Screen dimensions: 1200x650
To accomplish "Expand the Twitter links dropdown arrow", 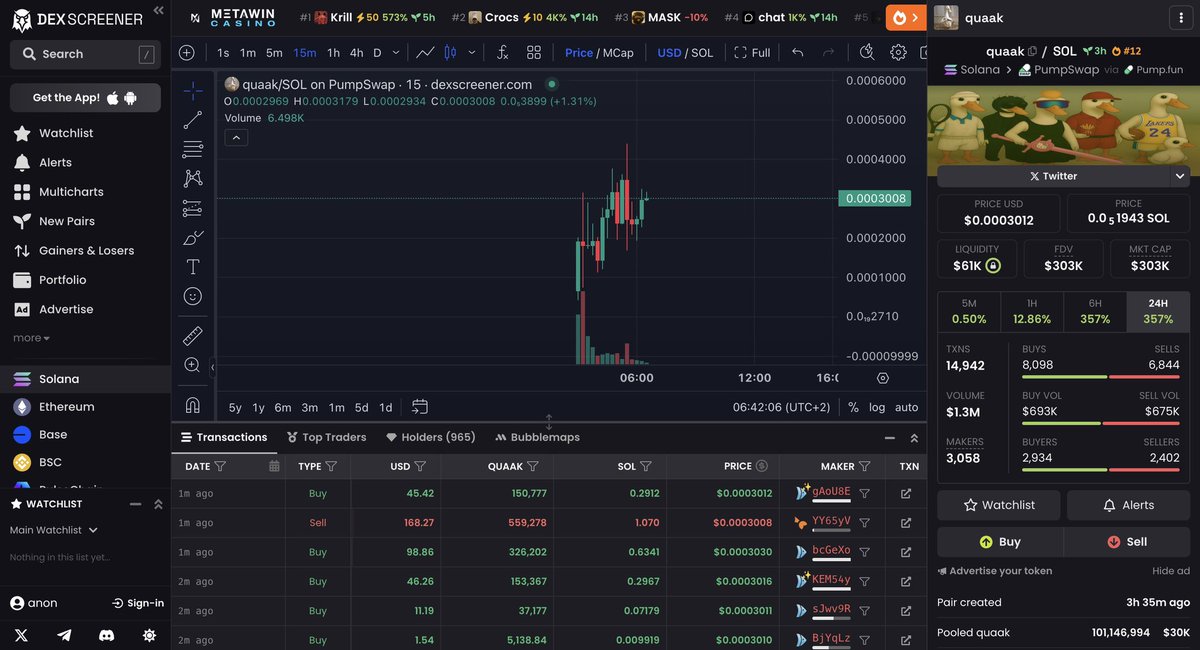I will pos(1180,176).
